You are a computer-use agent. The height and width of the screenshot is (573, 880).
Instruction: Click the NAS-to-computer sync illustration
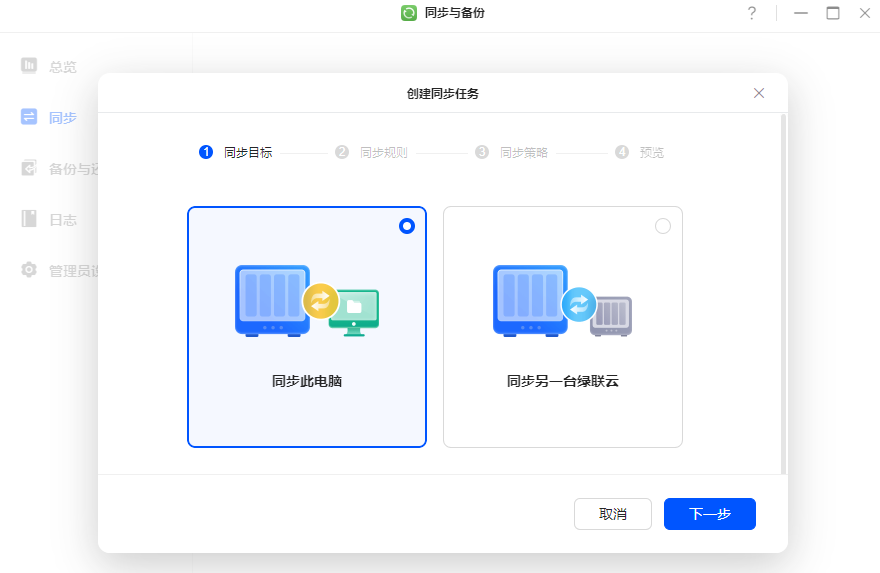point(307,300)
